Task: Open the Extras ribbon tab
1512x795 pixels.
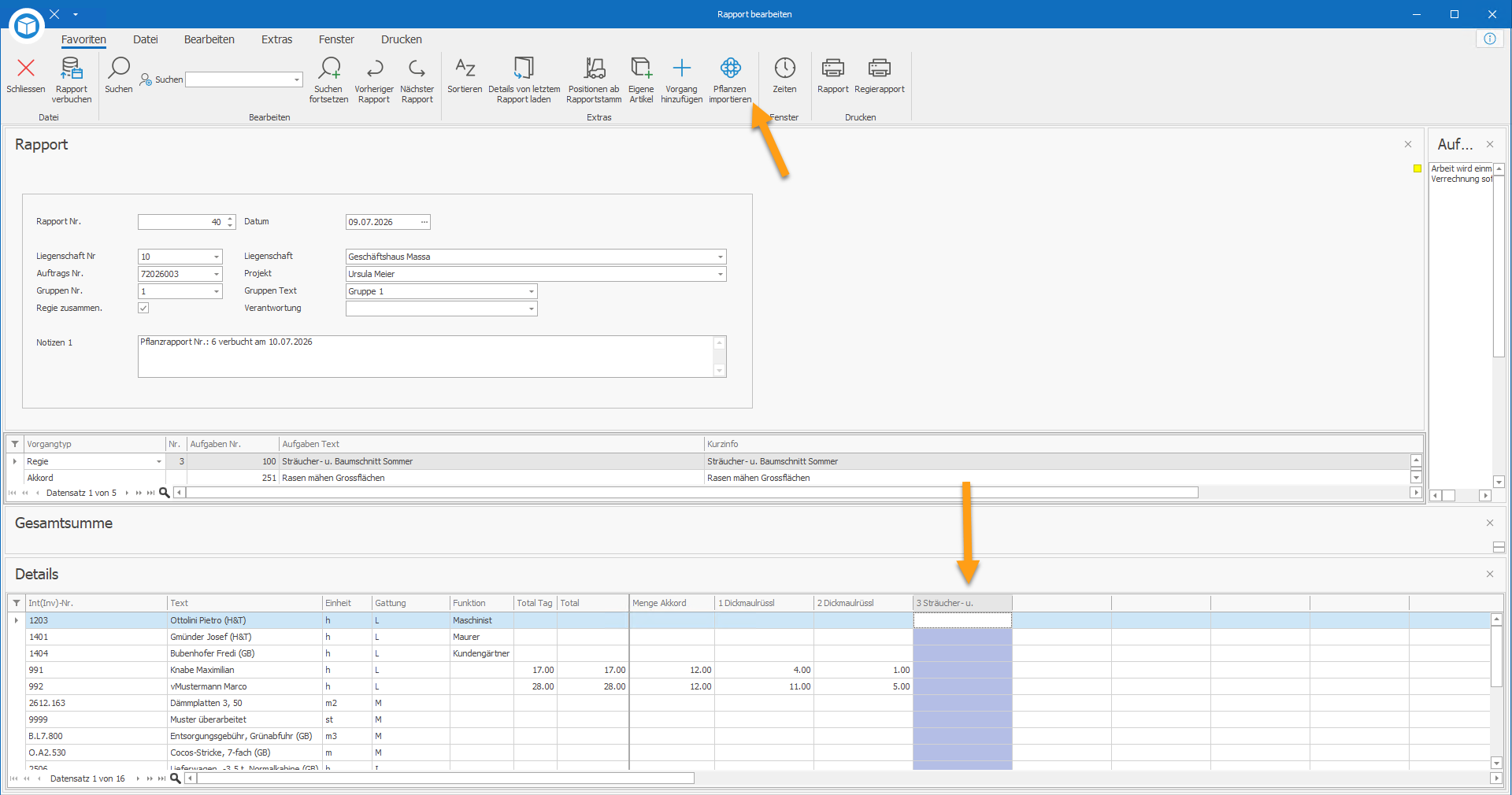Action: (277, 39)
